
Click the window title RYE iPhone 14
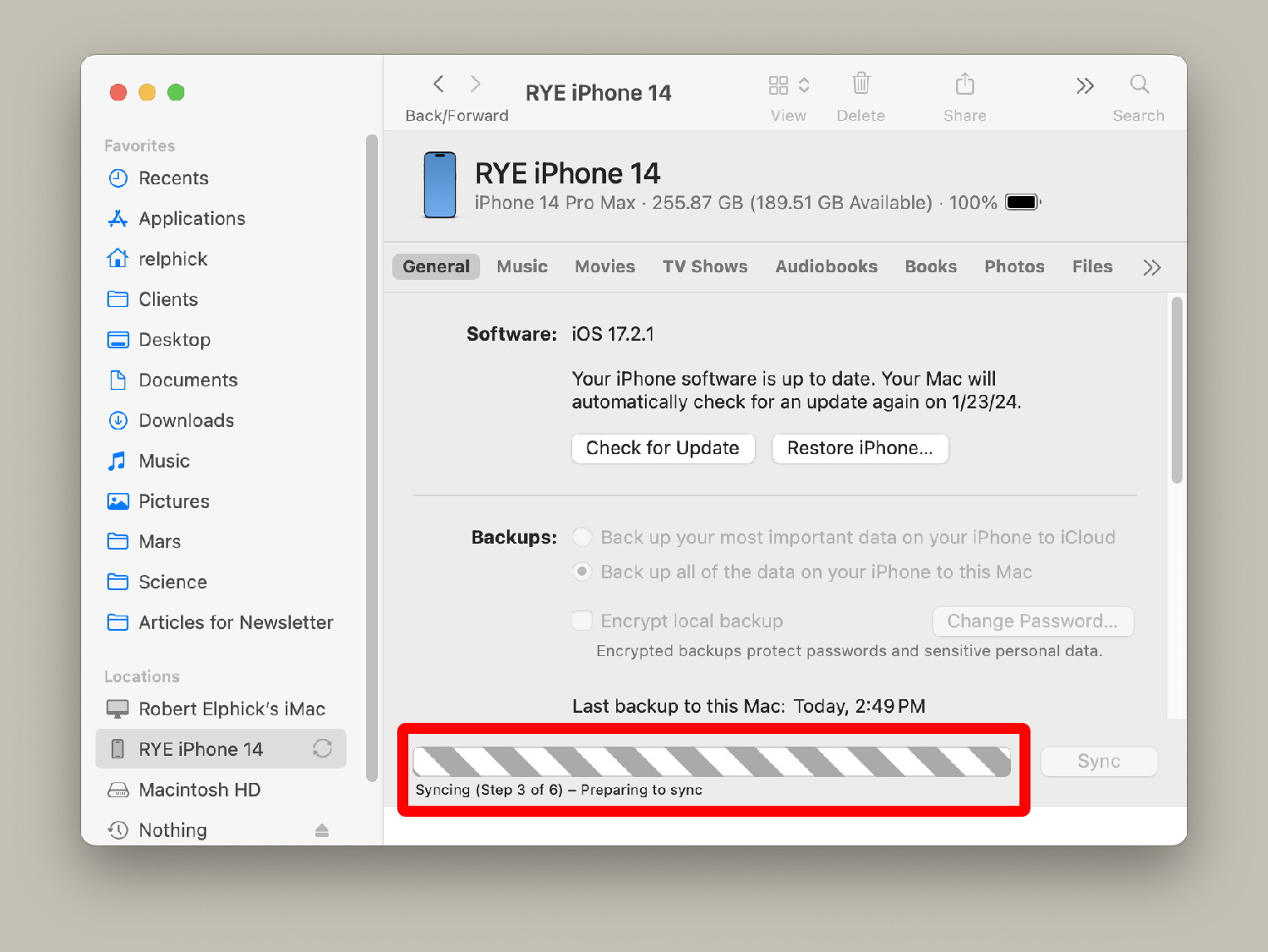click(x=598, y=93)
